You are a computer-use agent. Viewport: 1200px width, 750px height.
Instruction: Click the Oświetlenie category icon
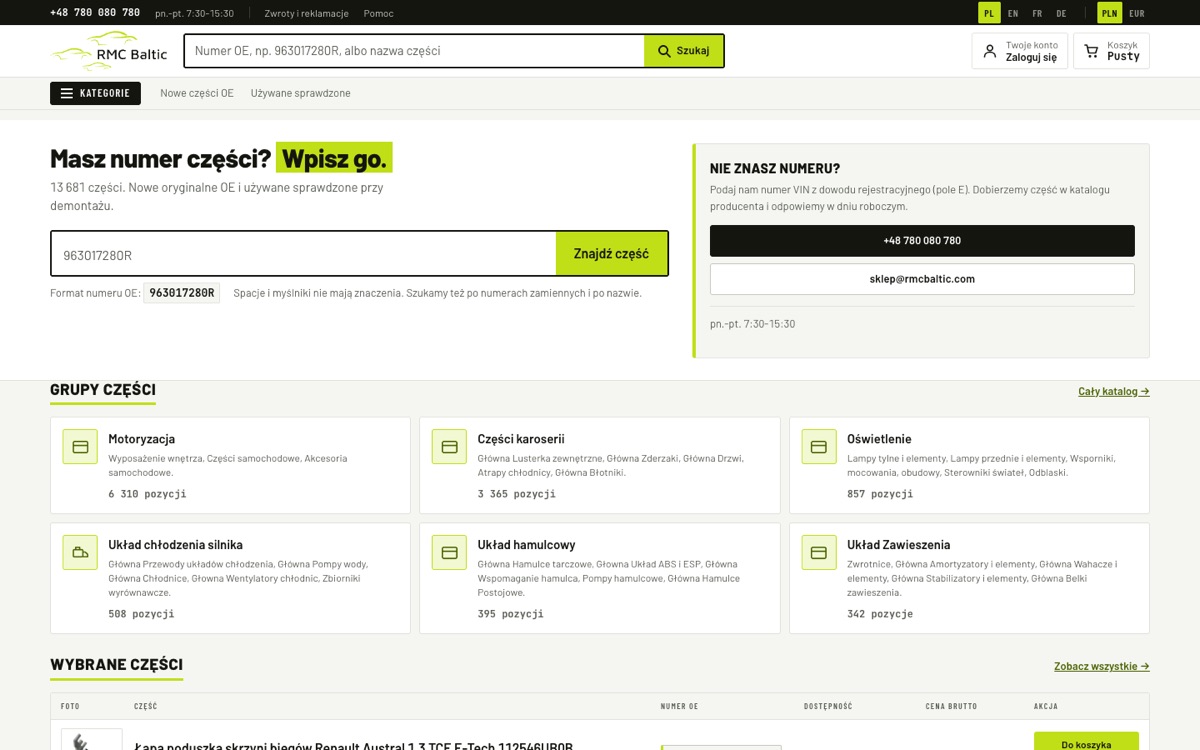[819, 447]
